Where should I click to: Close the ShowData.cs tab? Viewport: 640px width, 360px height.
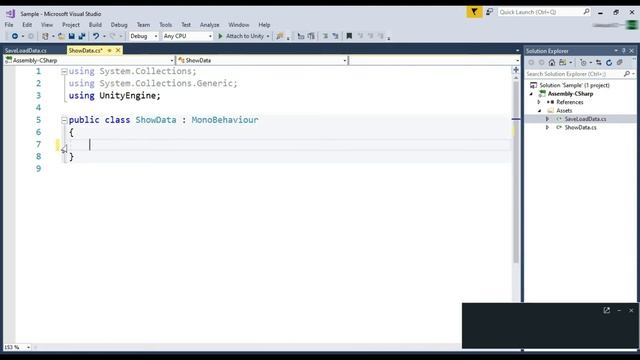coord(118,50)
